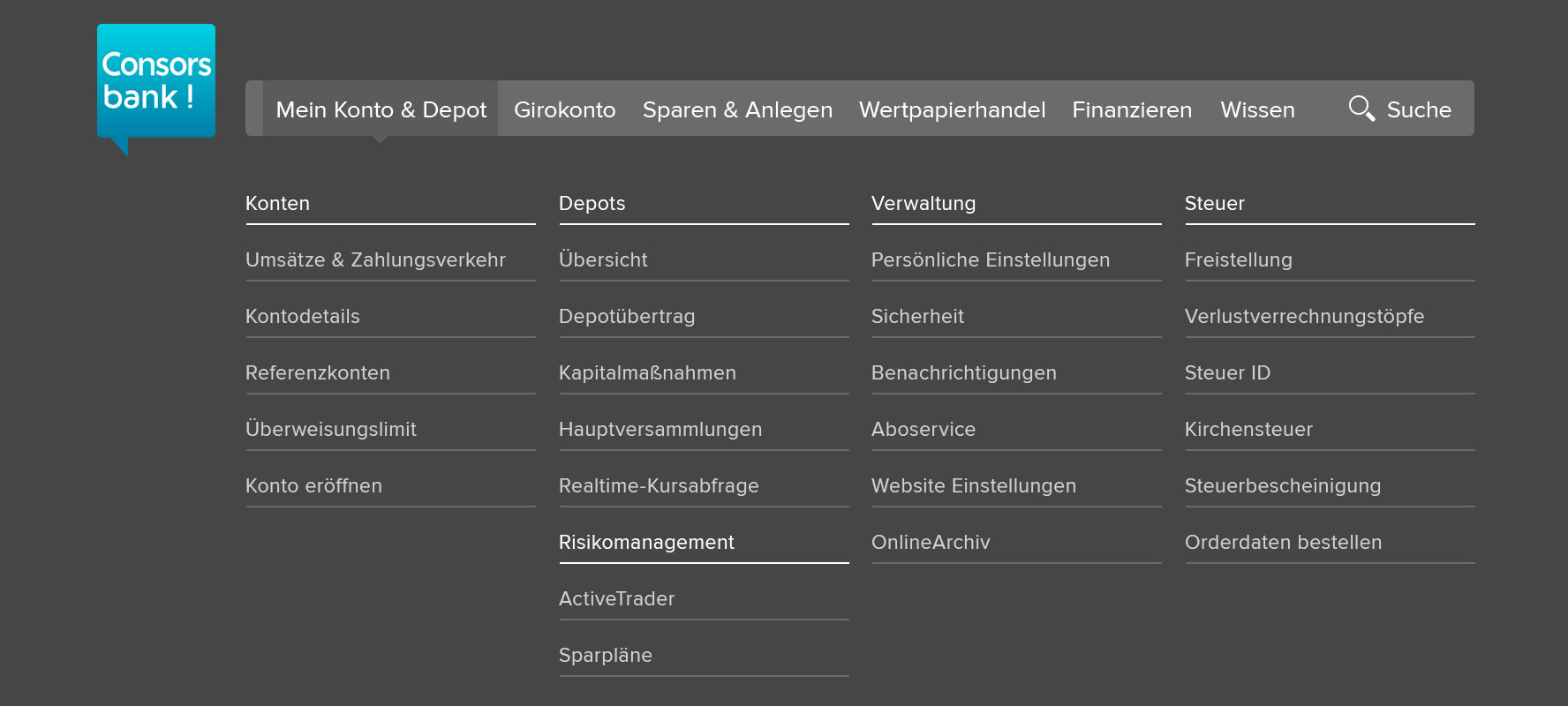Expand the Wertpapierhandel menu

click(952, 109)
